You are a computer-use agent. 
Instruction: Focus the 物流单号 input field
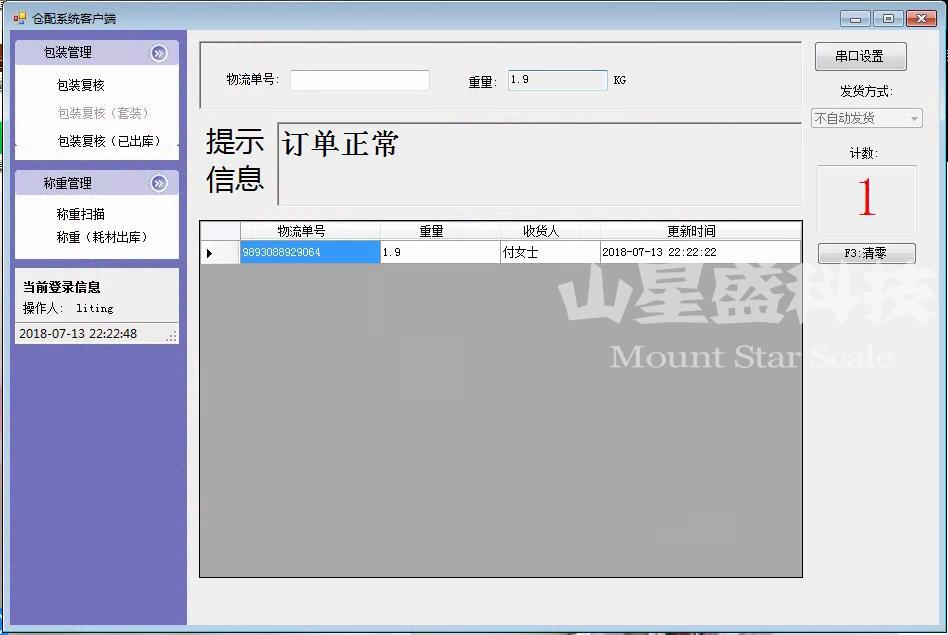[x=359, y=80]
